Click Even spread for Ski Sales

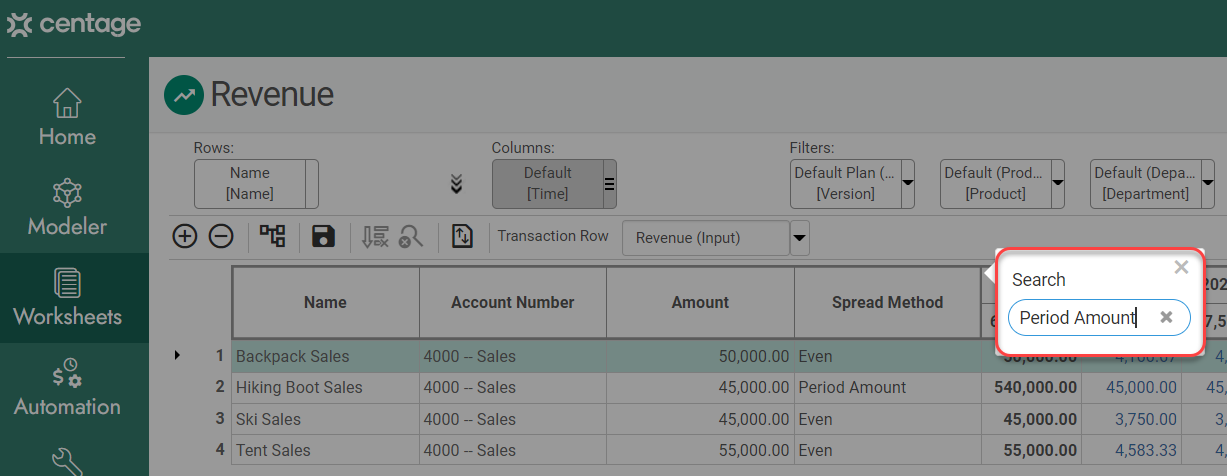click(x=887, y=419)
